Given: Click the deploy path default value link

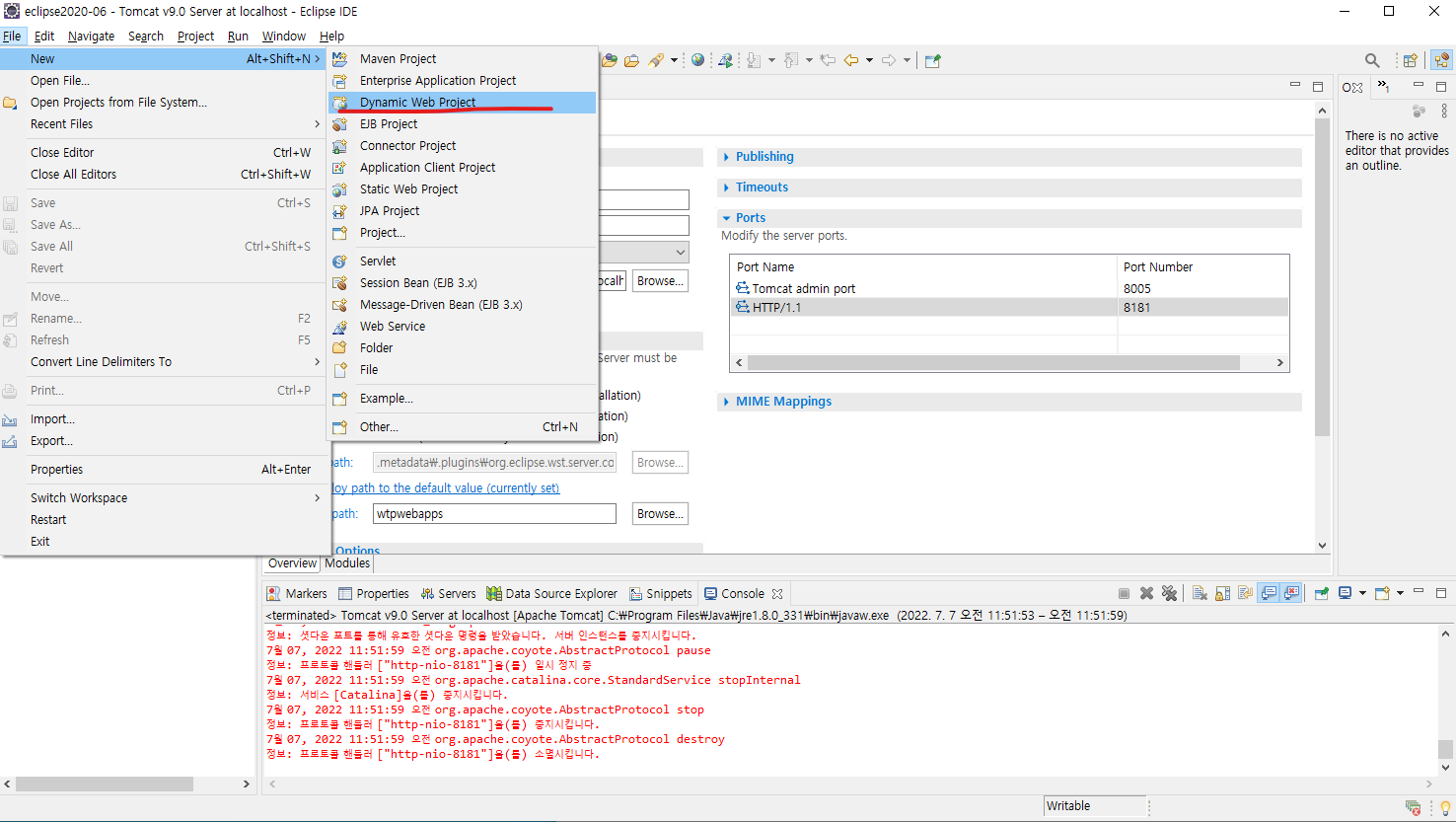Looking at the screenshot, I should (x=445, y=488).
